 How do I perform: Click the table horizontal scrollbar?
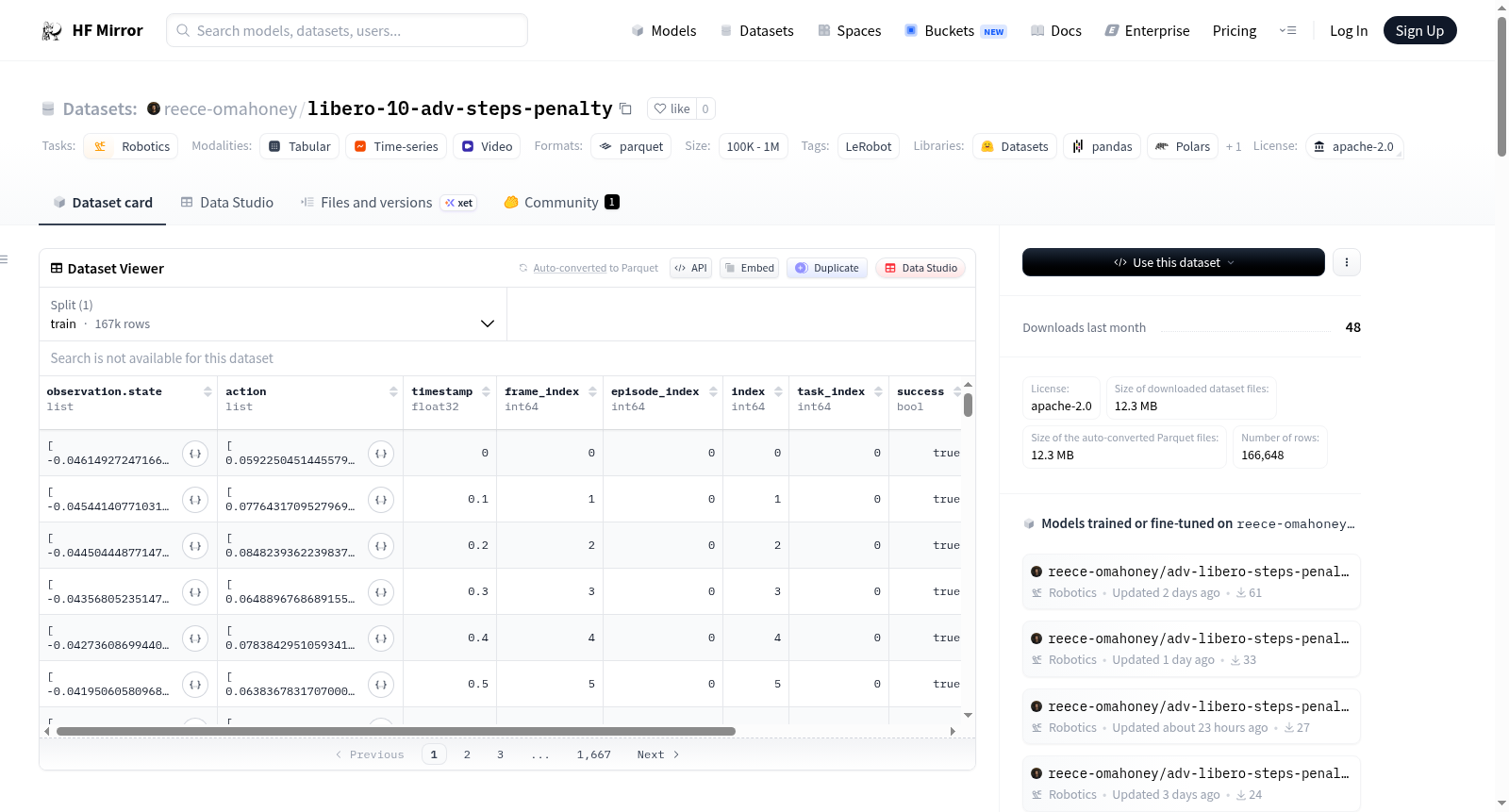click(396, 731)
